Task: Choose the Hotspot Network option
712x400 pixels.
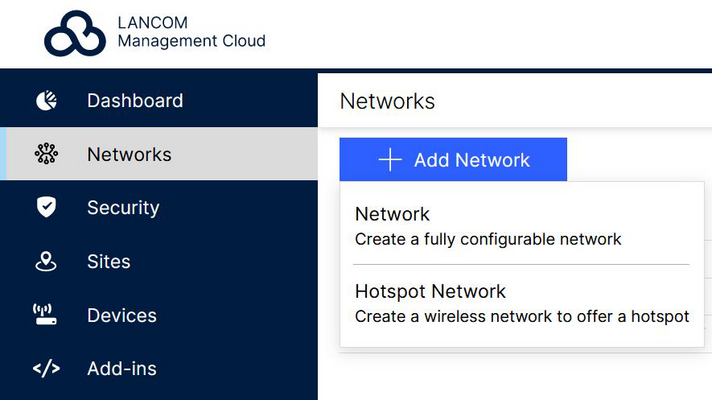Action: tap(430, 292)
